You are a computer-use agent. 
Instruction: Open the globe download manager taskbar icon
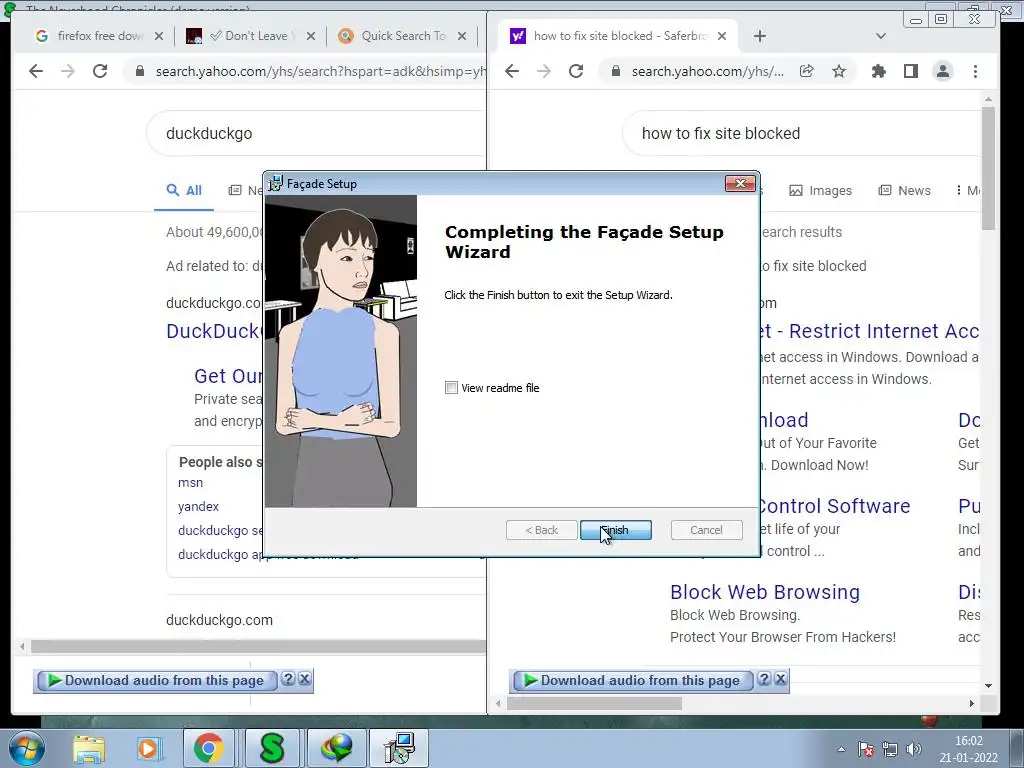pyautogui.click(x=336, y=748)
